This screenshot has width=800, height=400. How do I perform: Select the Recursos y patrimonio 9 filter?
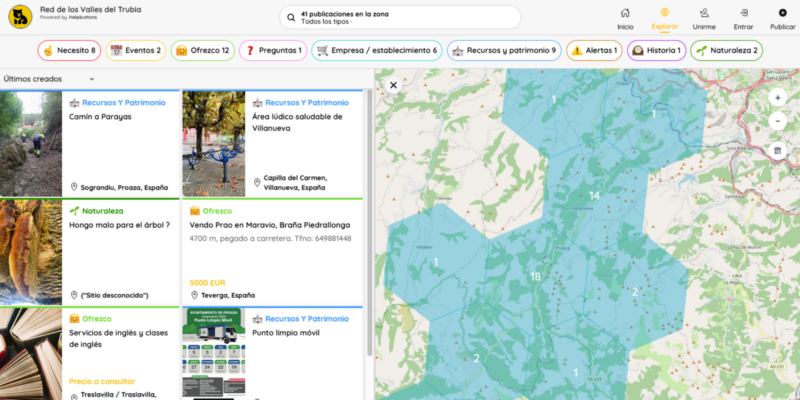click(503, 50)
